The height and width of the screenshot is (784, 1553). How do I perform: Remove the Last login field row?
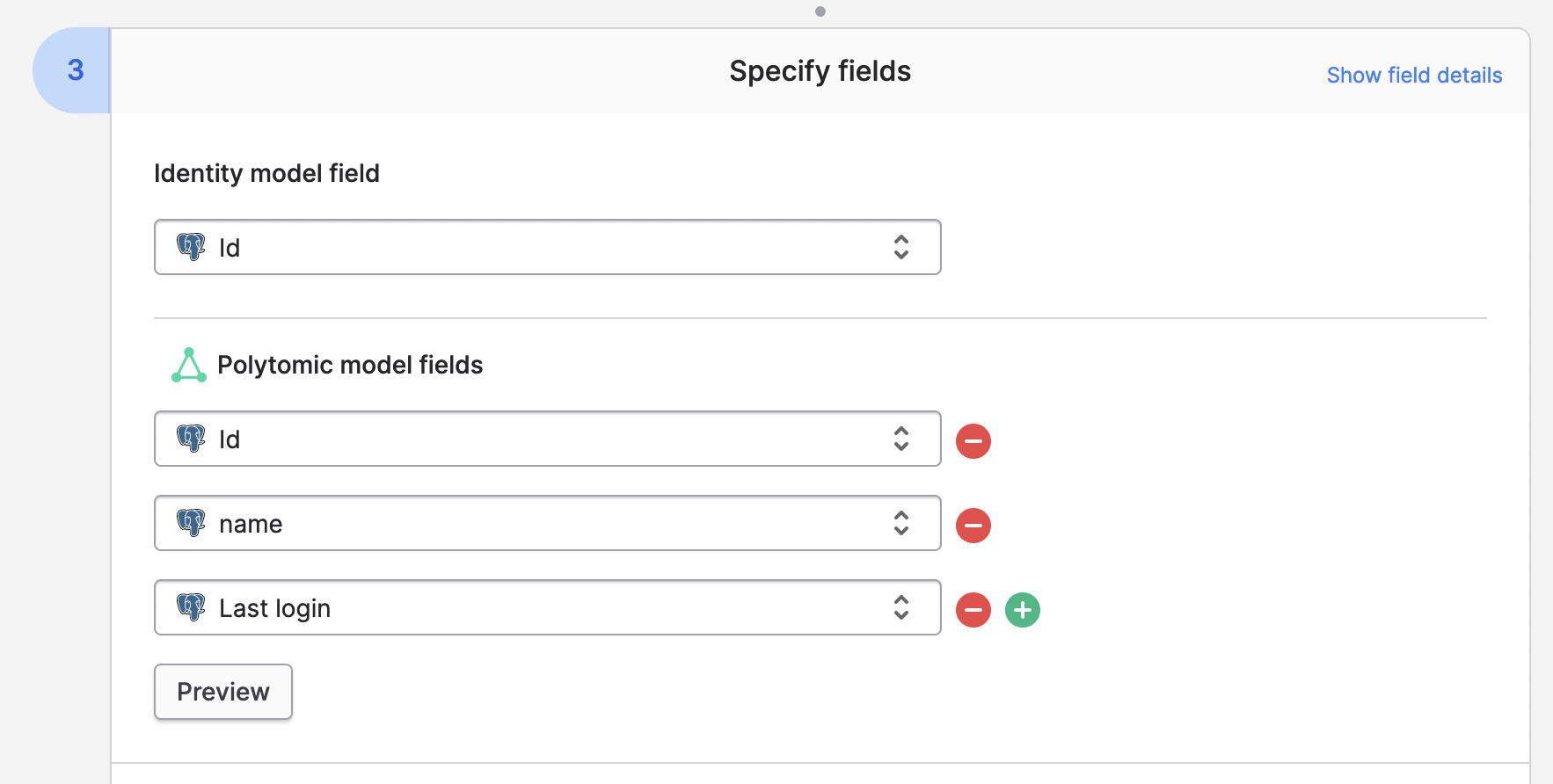point(973,609)
